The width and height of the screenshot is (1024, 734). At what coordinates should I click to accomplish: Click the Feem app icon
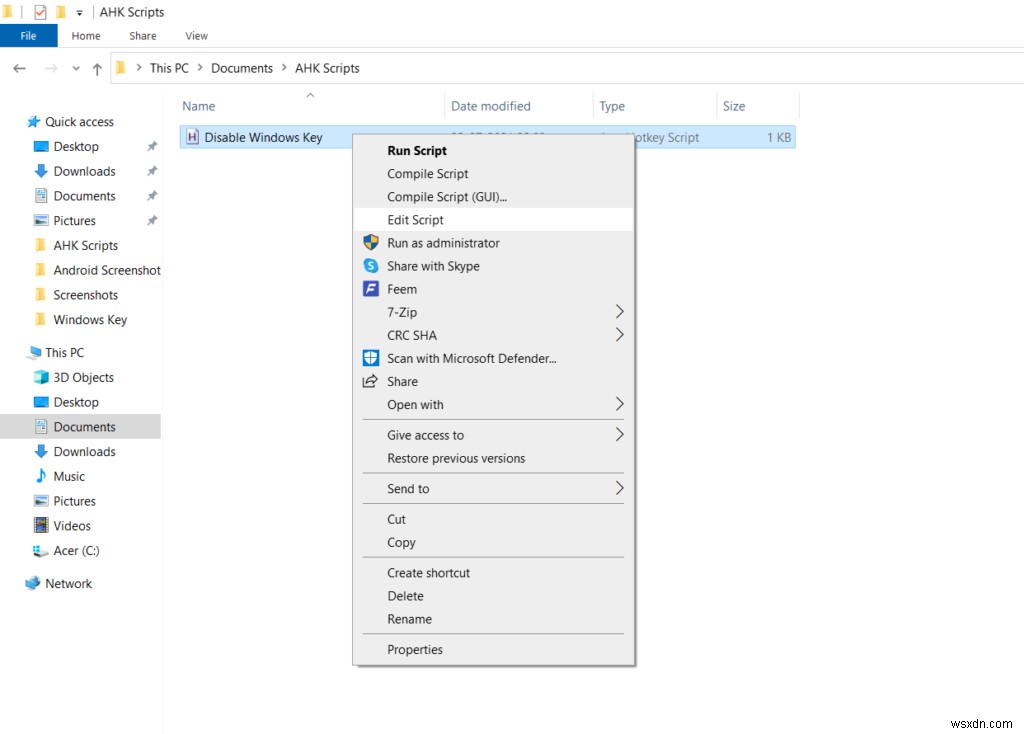(x=370, y=289)
